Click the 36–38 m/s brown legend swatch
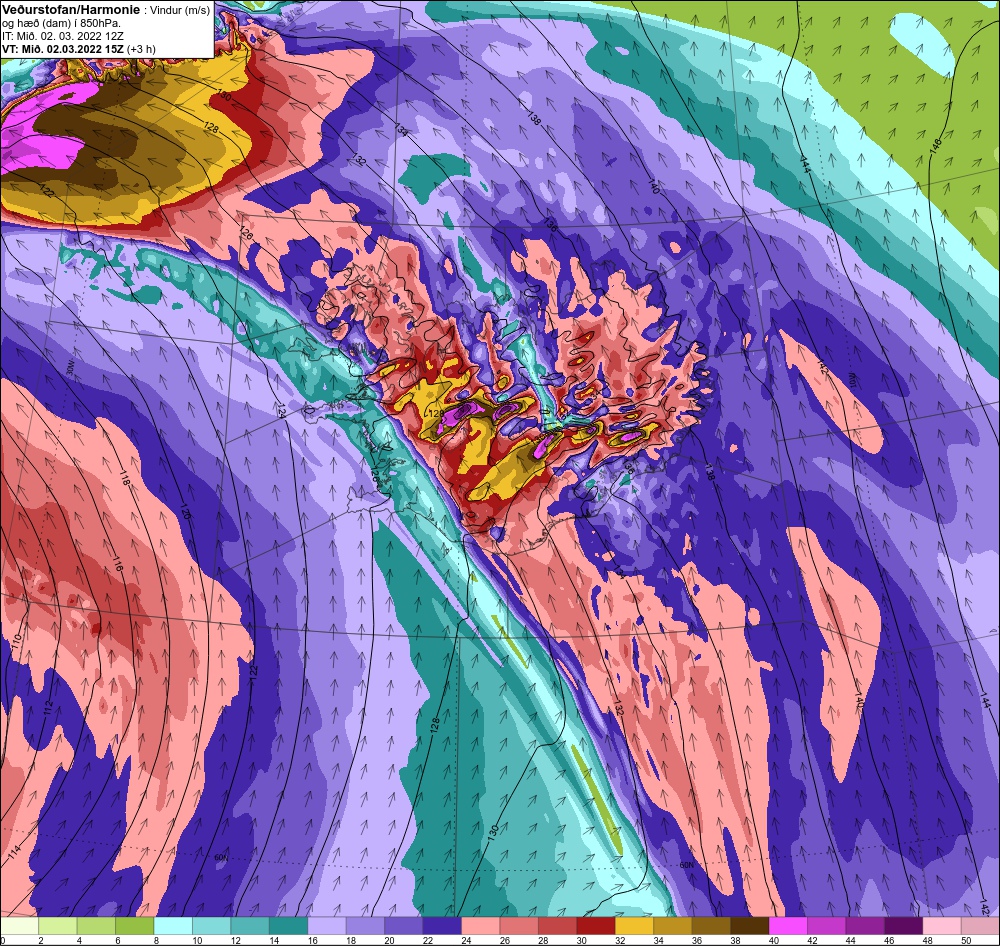Screen dimensions: 1000x946 point(711,926)
